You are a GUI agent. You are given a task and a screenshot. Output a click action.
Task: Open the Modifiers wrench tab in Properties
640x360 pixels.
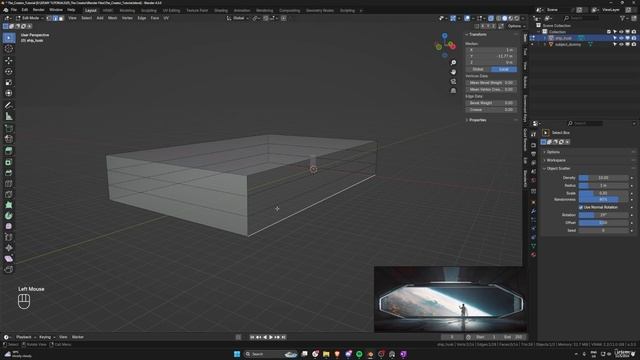tap(533, 211)
